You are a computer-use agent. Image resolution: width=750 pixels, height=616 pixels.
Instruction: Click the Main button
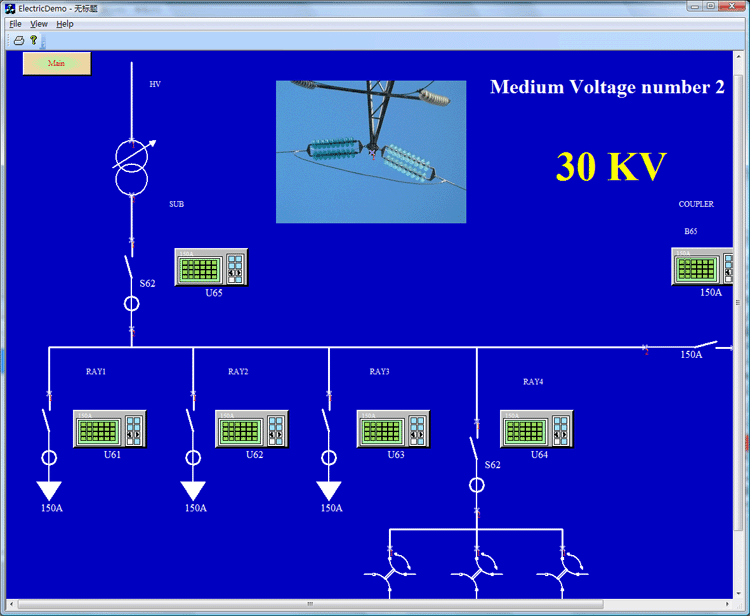57,63
